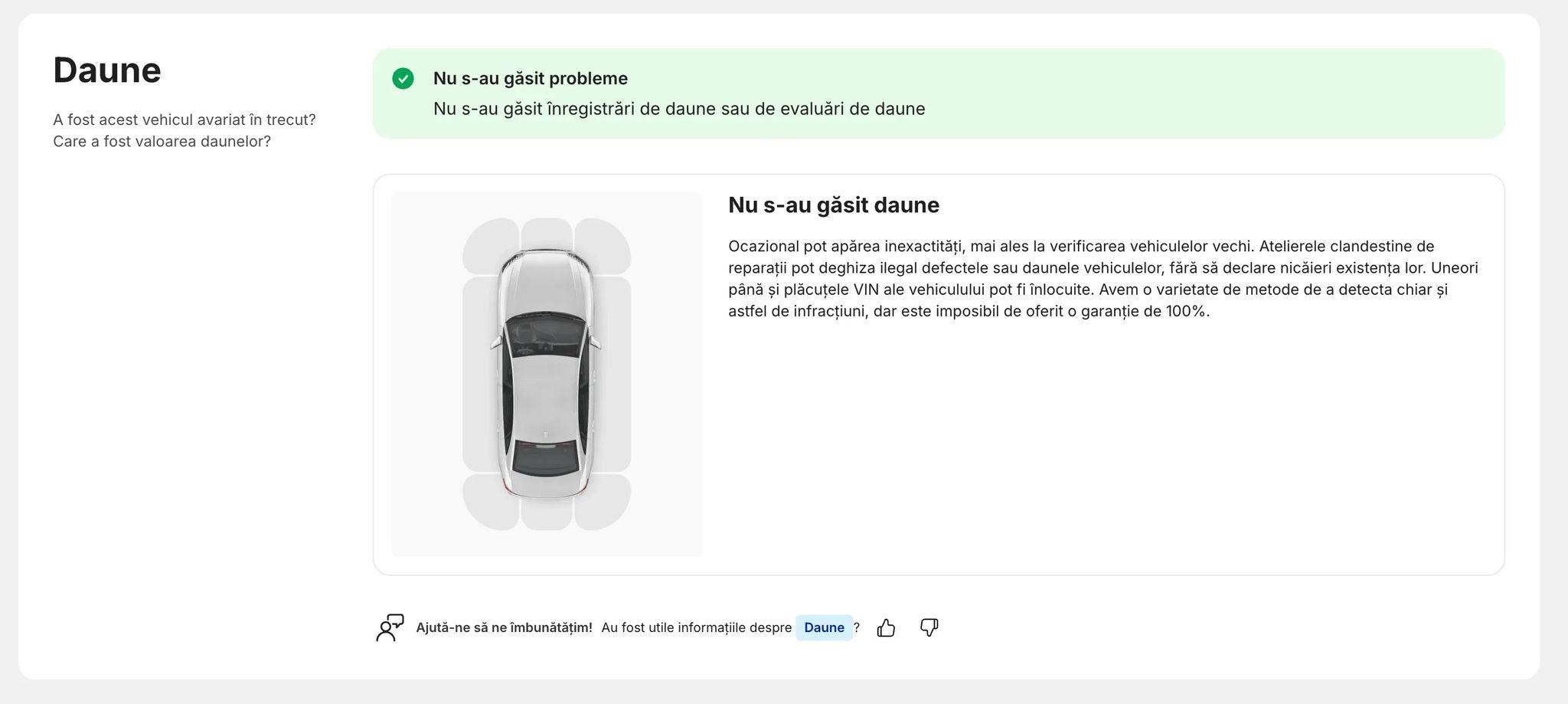This screenshot has width=1568, height=704.
Task: Click the banner text about 'înregistrări de daune'
Action: point(679,109)
